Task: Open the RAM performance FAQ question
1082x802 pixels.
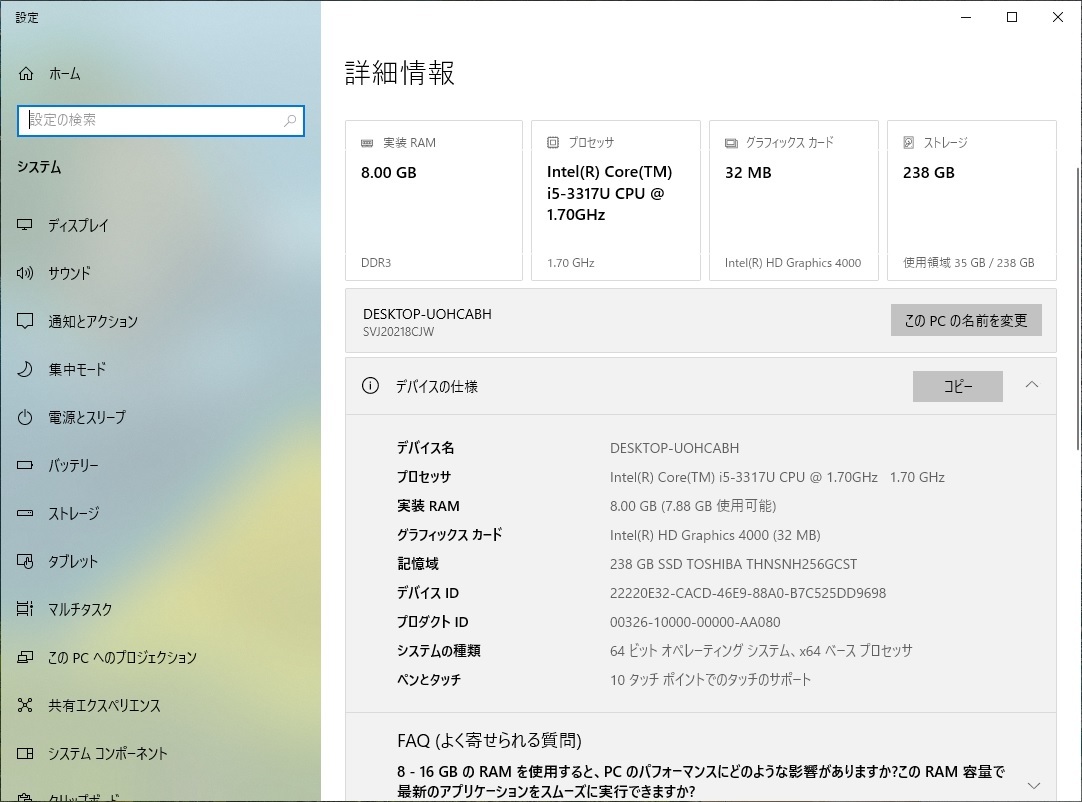Action: click(x=701, y=781)
